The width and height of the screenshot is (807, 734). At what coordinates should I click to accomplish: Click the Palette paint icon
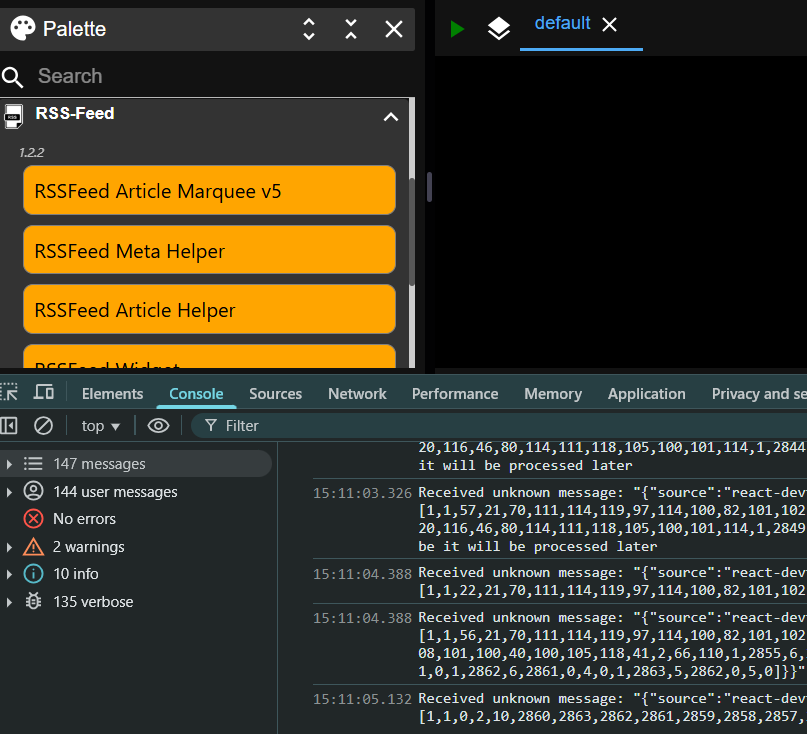click(23, 28)
